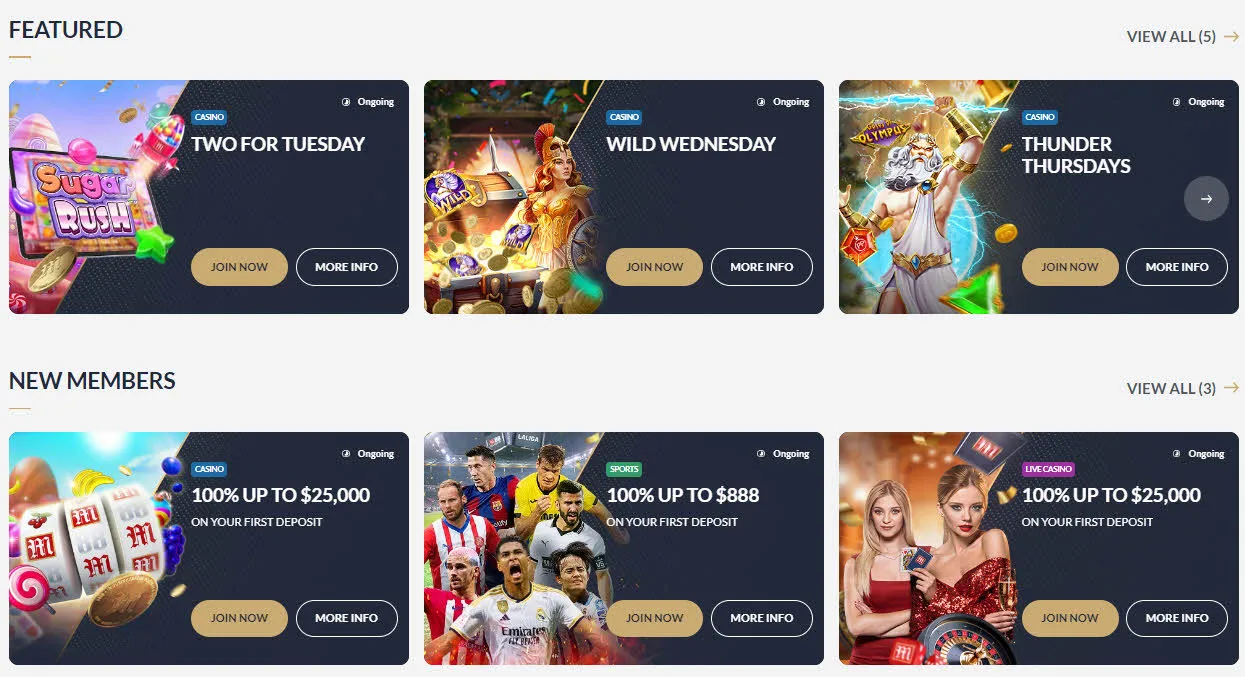View More Info on Thunder Thursdays

[1177, 267]
